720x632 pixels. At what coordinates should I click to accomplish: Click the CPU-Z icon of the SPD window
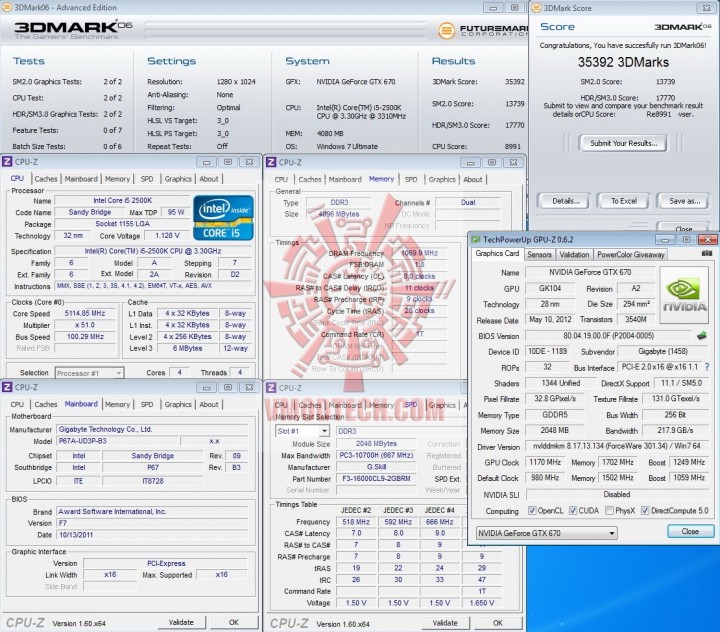click(x=271, y=387)
